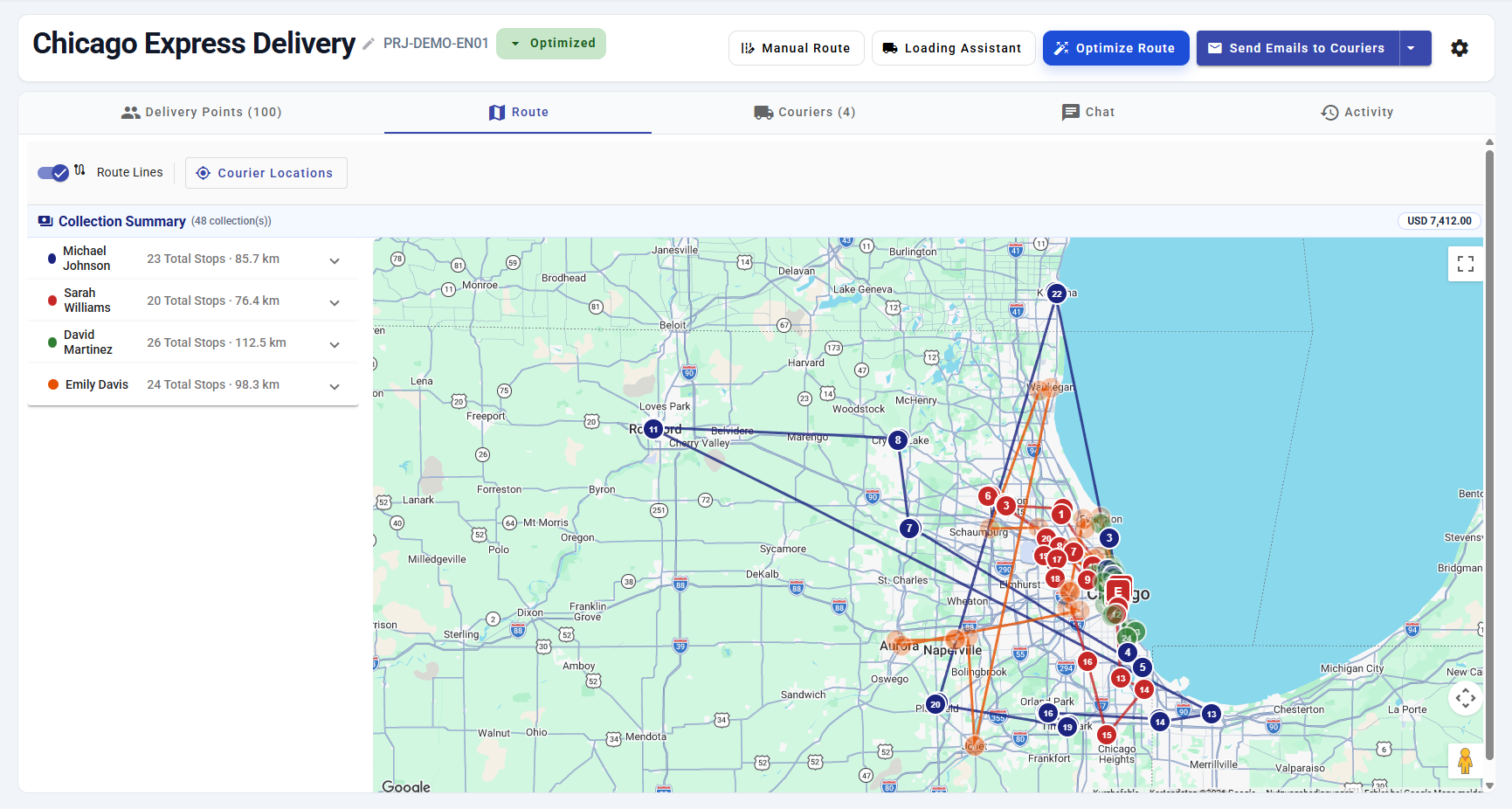Select blue map marker 4
The width and height of the screenshot is (1512, 809).
pyautogui.click(x=1128, y=652)
